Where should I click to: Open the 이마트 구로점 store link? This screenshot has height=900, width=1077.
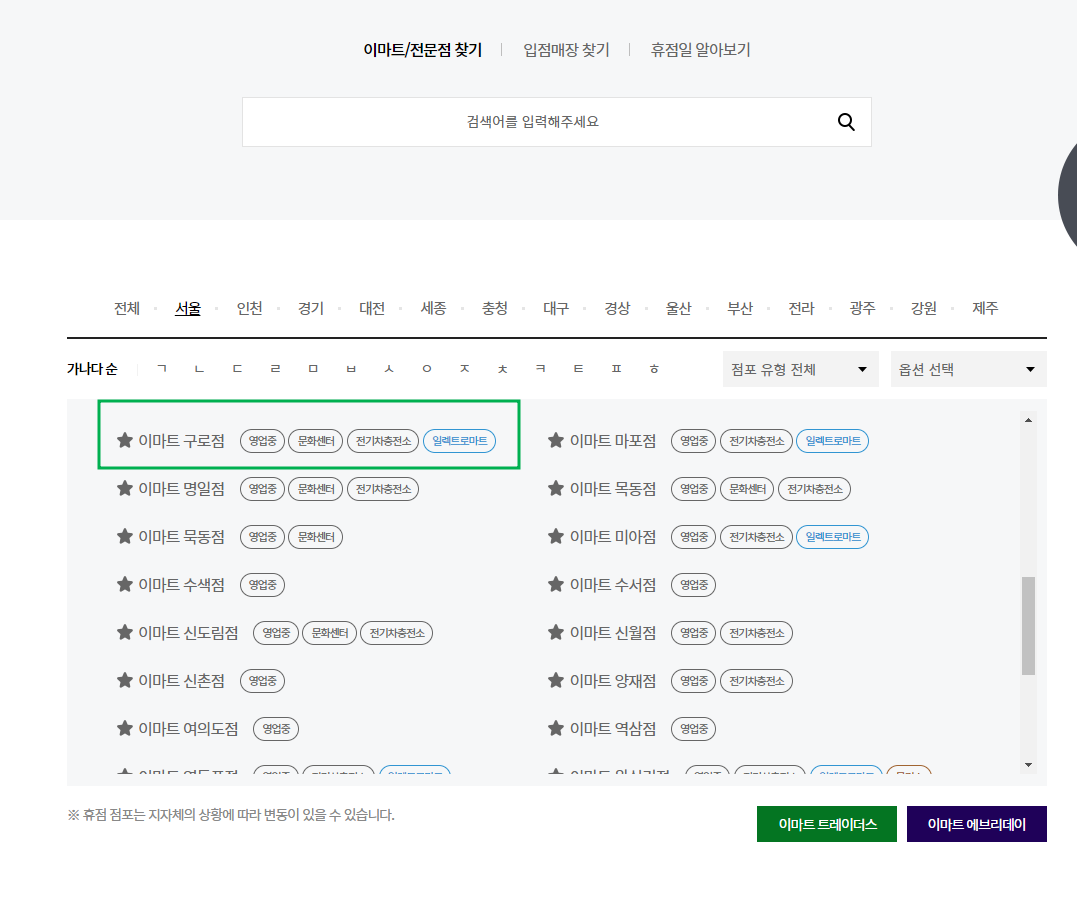(x=181, y=440)
